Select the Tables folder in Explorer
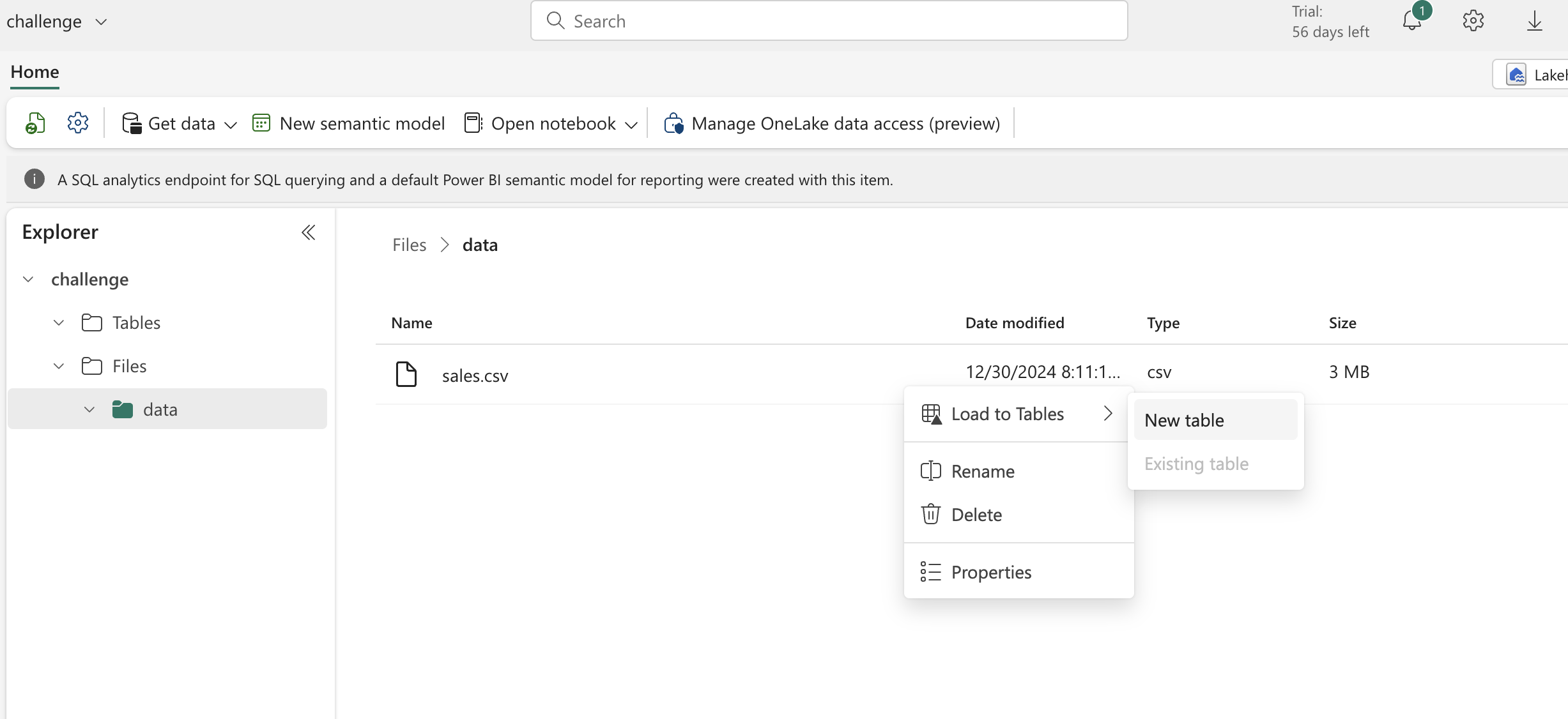This screenshot has height=719, width=1568. (x=136, y=322)
